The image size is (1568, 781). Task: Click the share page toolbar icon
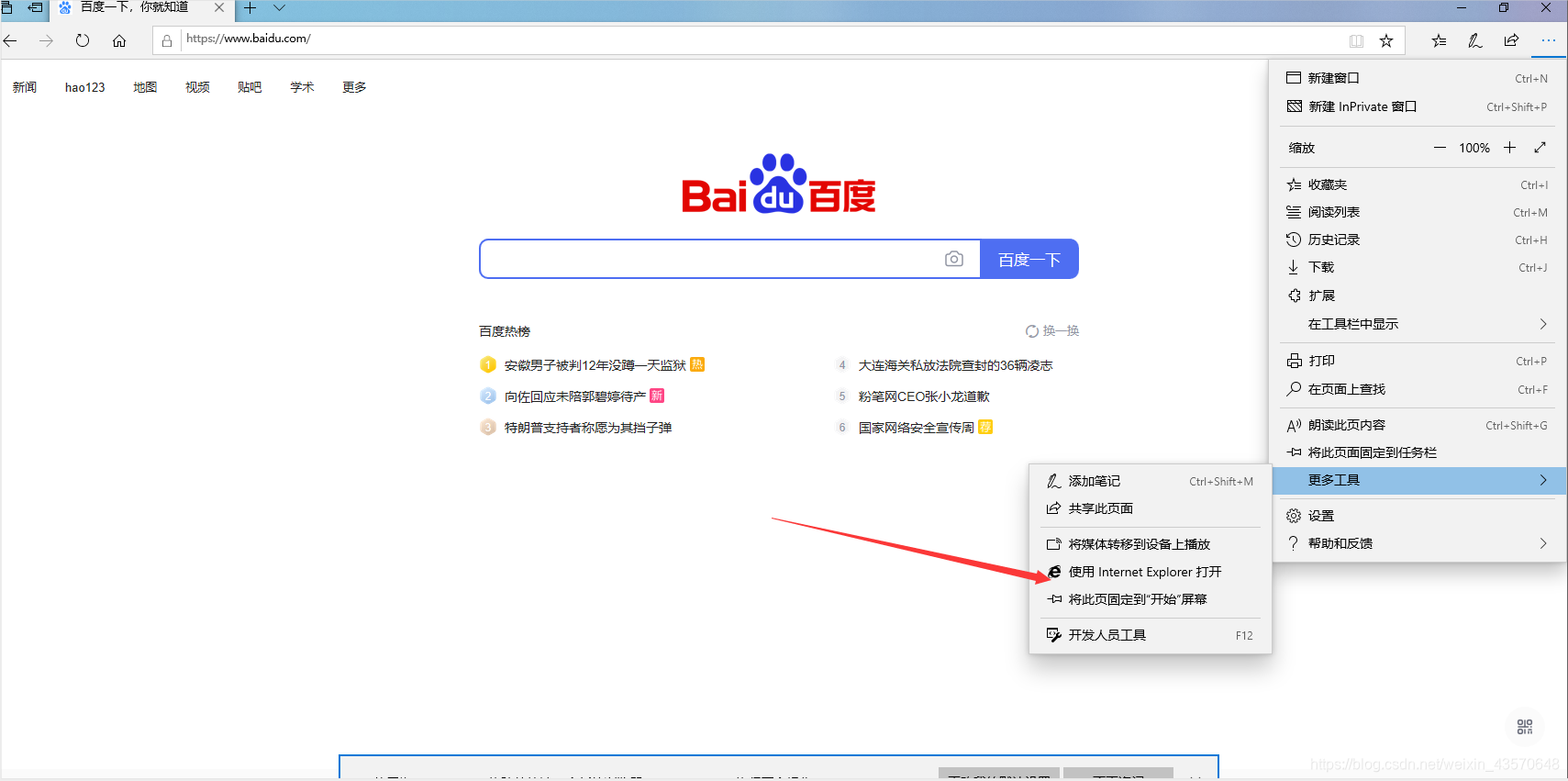coord(1511,40)
